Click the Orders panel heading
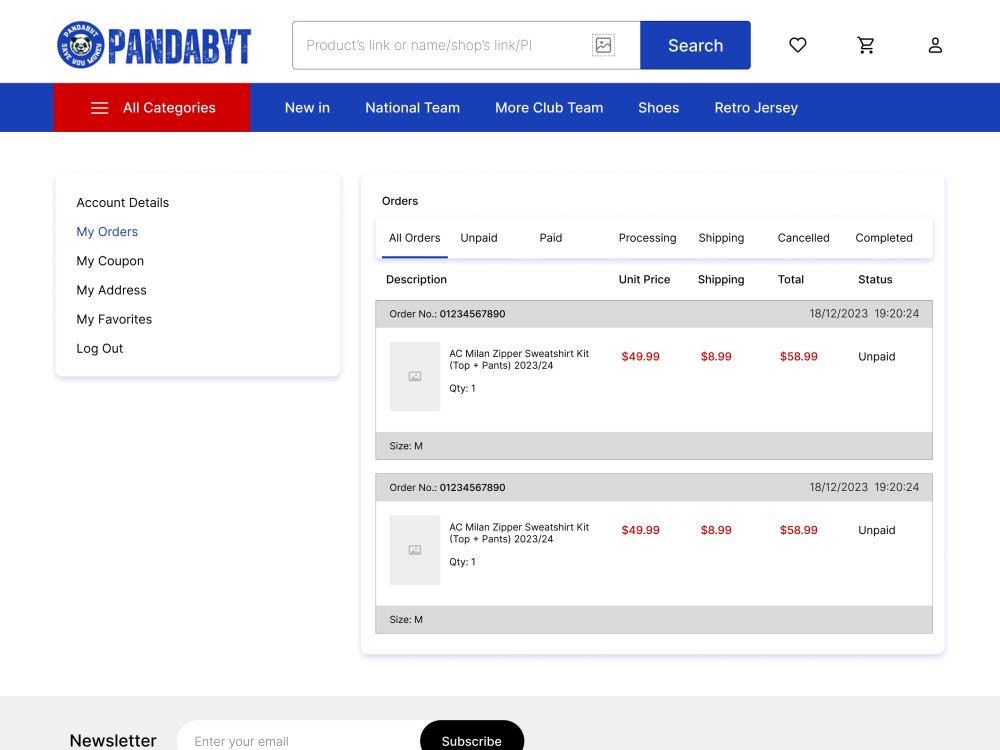Viewport: 1000px width, 750px height. [400, 201]
